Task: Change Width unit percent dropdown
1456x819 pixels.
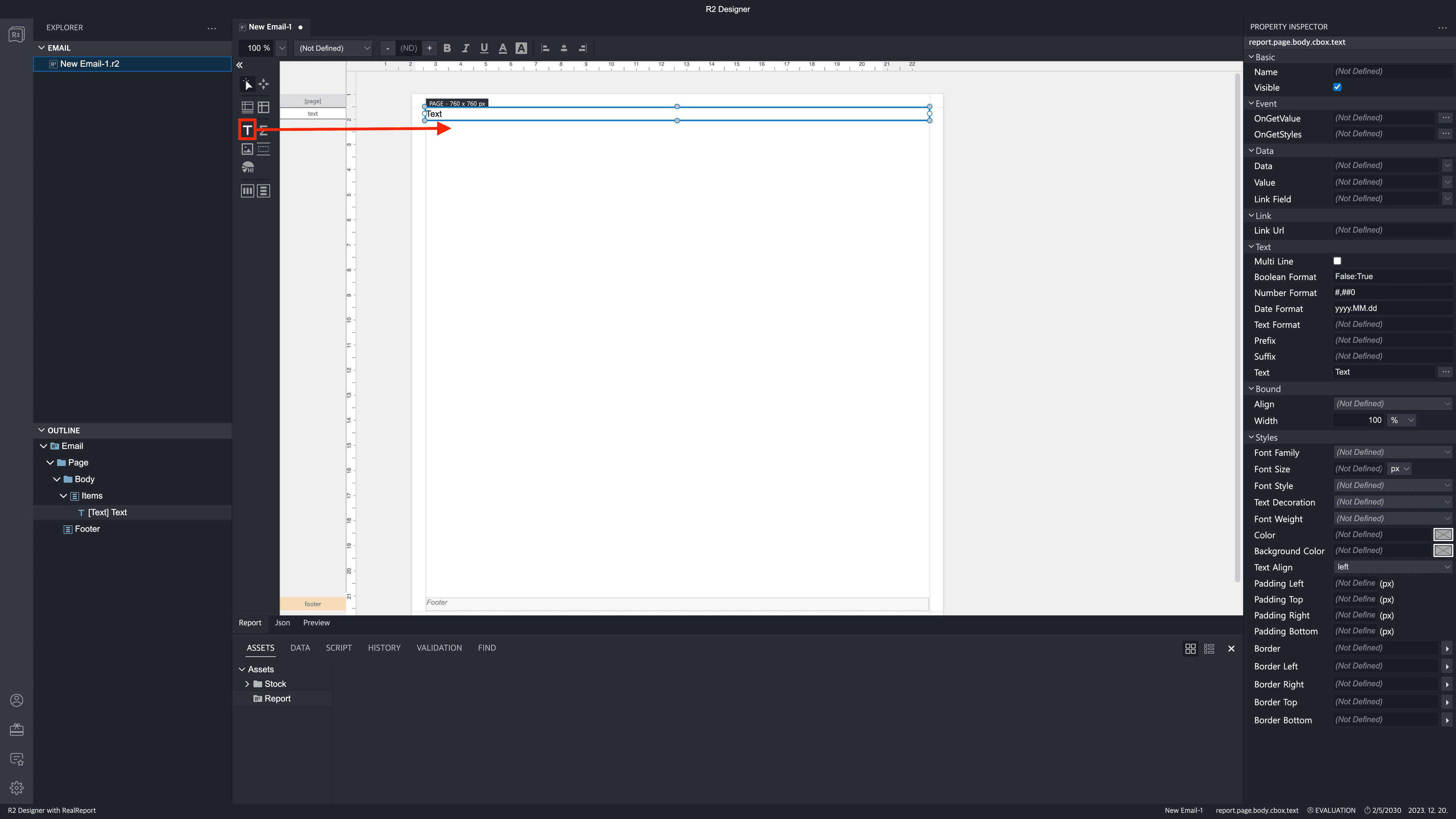Action: (1402, 420)
